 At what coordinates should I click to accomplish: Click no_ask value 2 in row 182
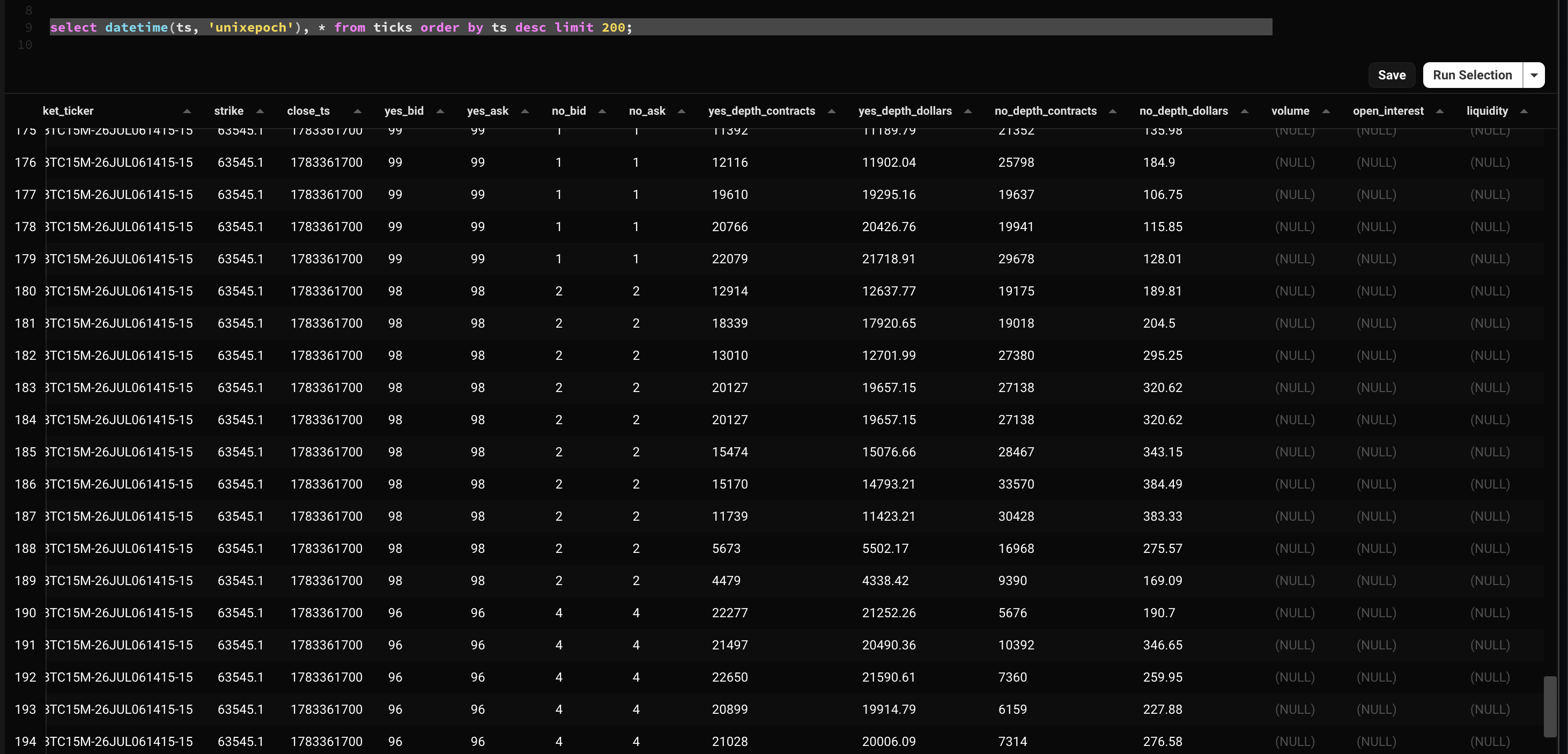coord(636,356)
